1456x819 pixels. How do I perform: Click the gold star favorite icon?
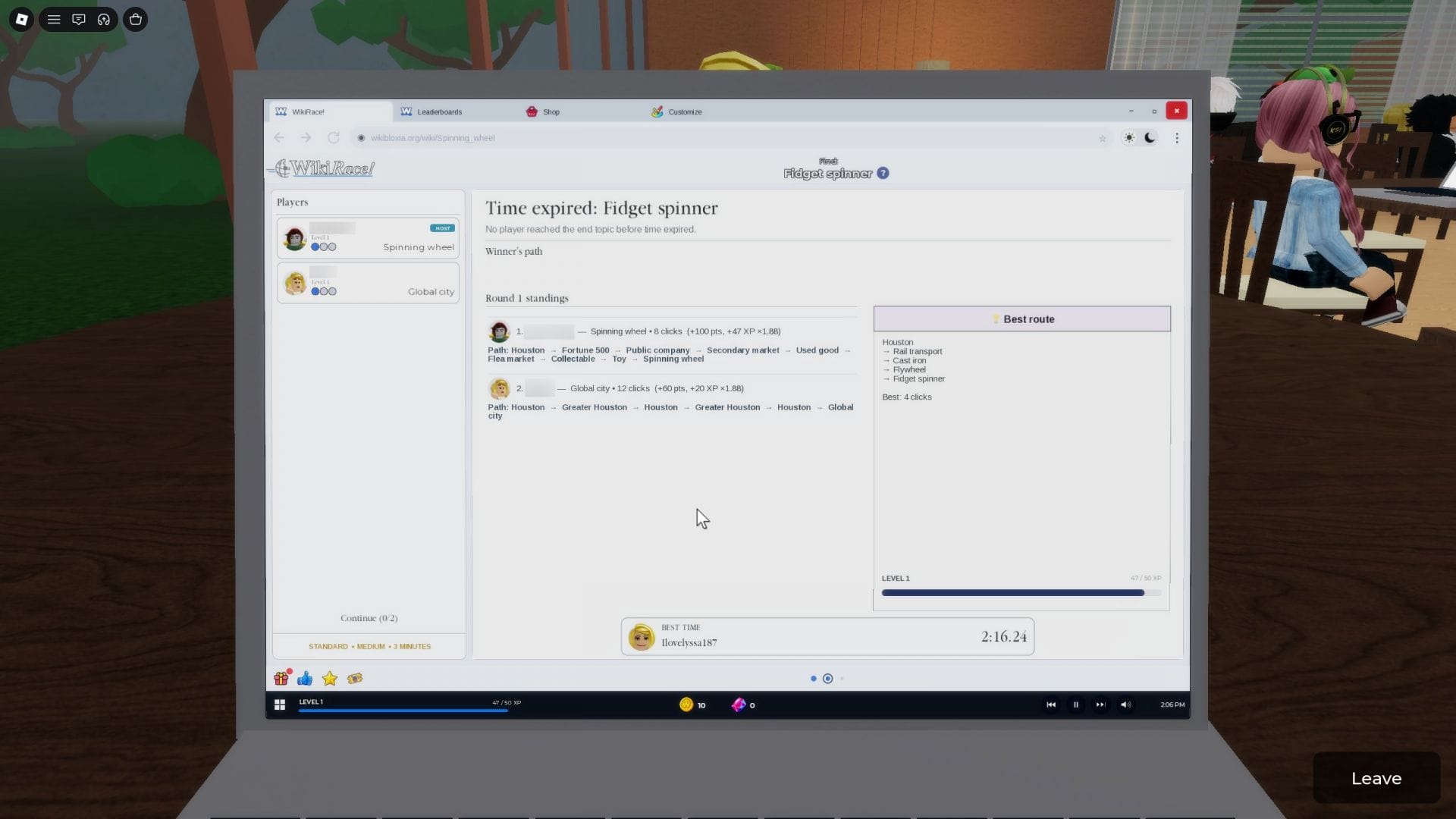click(329, 679)
